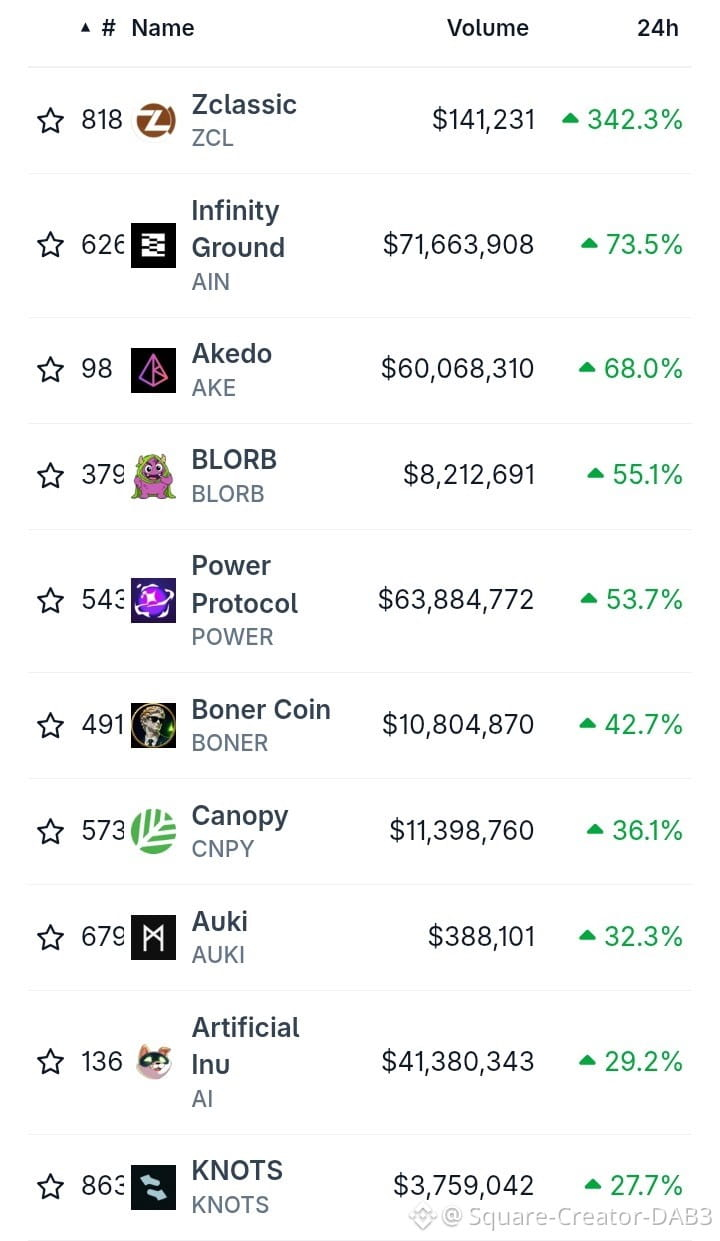Image resolution: width=720 pixels, height=1241 pixels.
Task: Click the KNOTS logo icon
Action: (153, 1187)
